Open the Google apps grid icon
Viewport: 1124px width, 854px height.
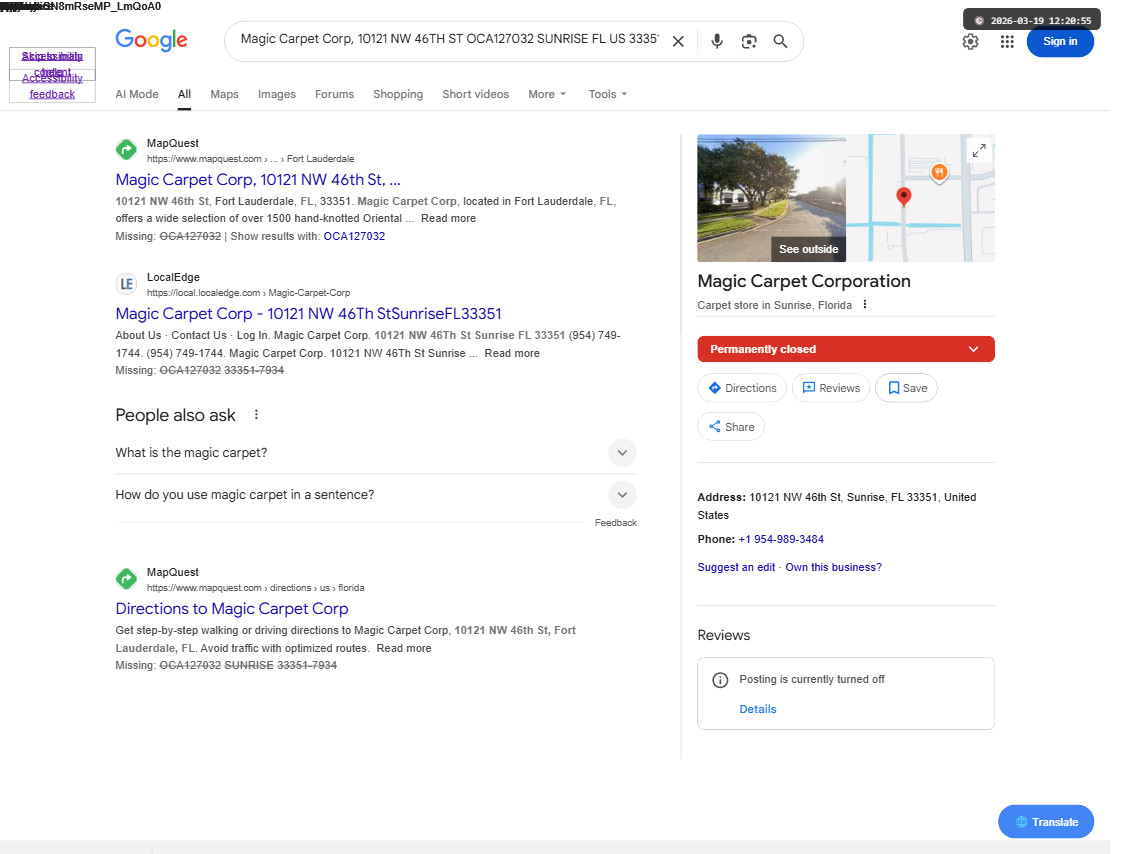(x=1006, y=42)
